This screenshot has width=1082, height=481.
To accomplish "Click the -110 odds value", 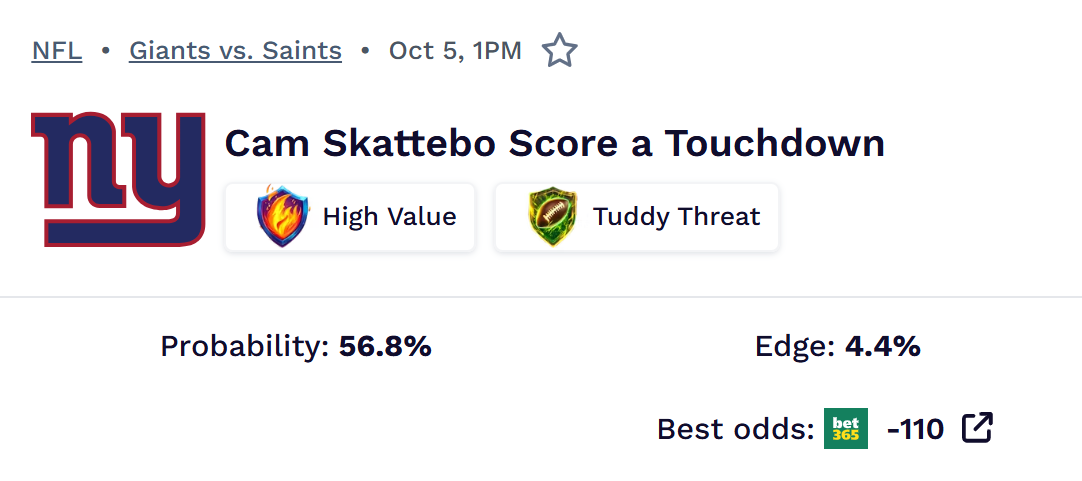I will (915, 429).
